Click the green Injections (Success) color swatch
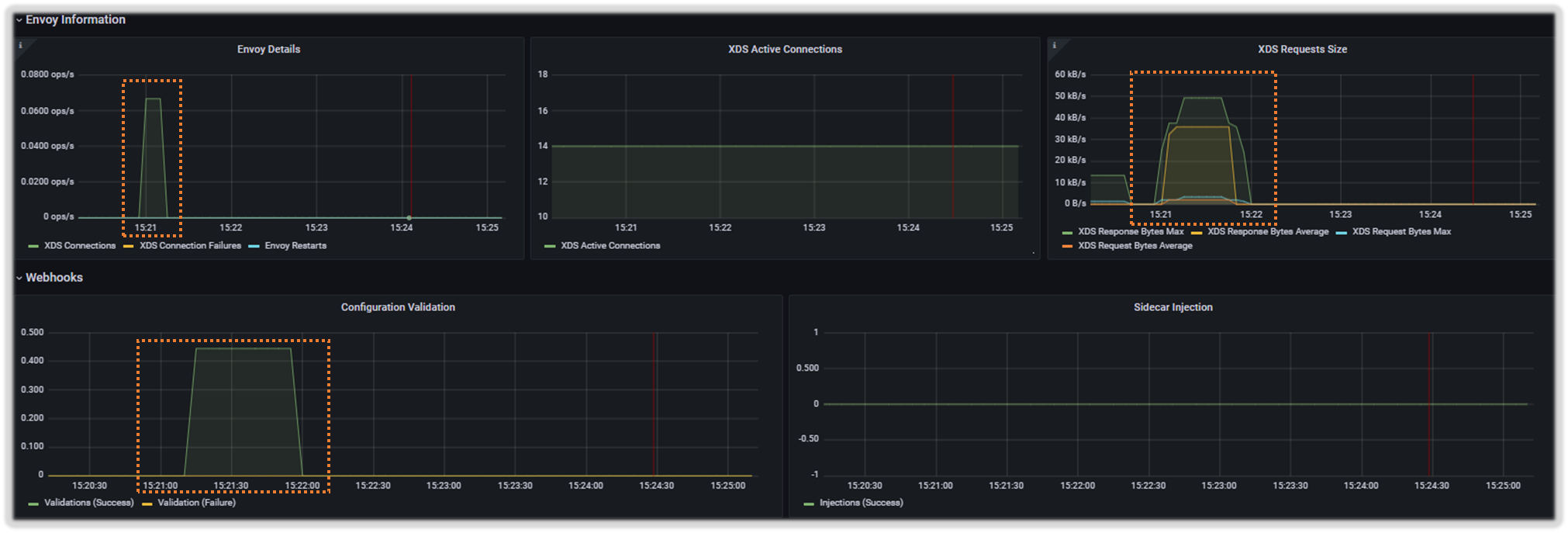 [x=809, y=504]
